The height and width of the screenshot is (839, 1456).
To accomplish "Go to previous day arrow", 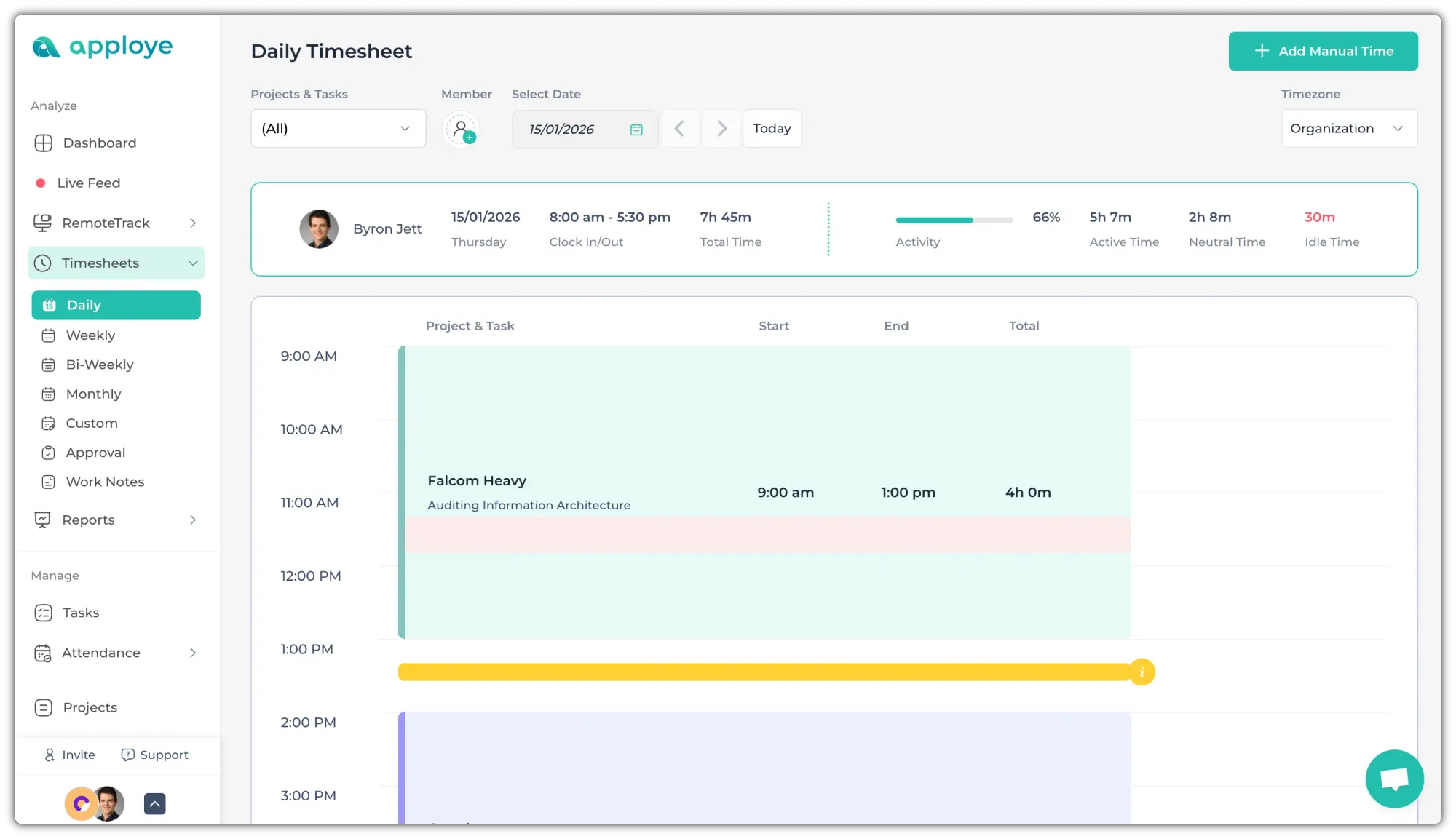I will pyautogui.click(x=679, y=129).
